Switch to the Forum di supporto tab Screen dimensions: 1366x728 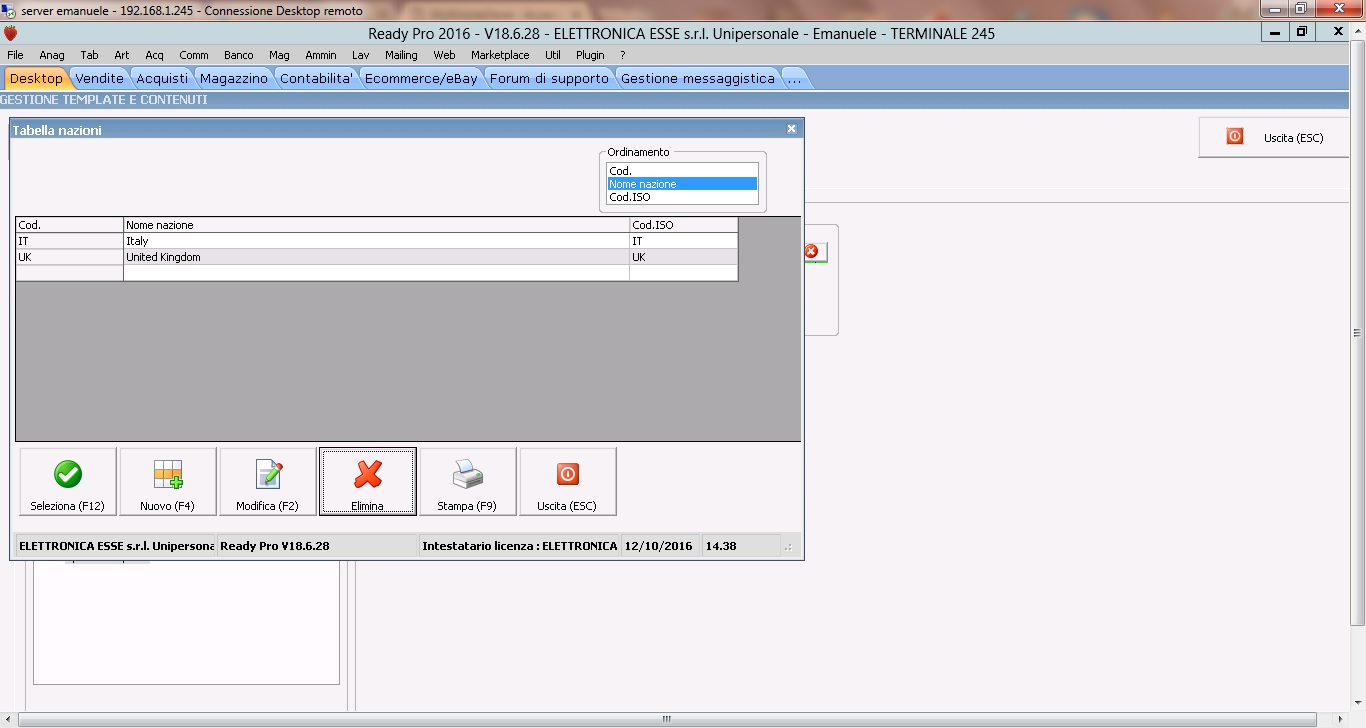(x=549, y=78)
